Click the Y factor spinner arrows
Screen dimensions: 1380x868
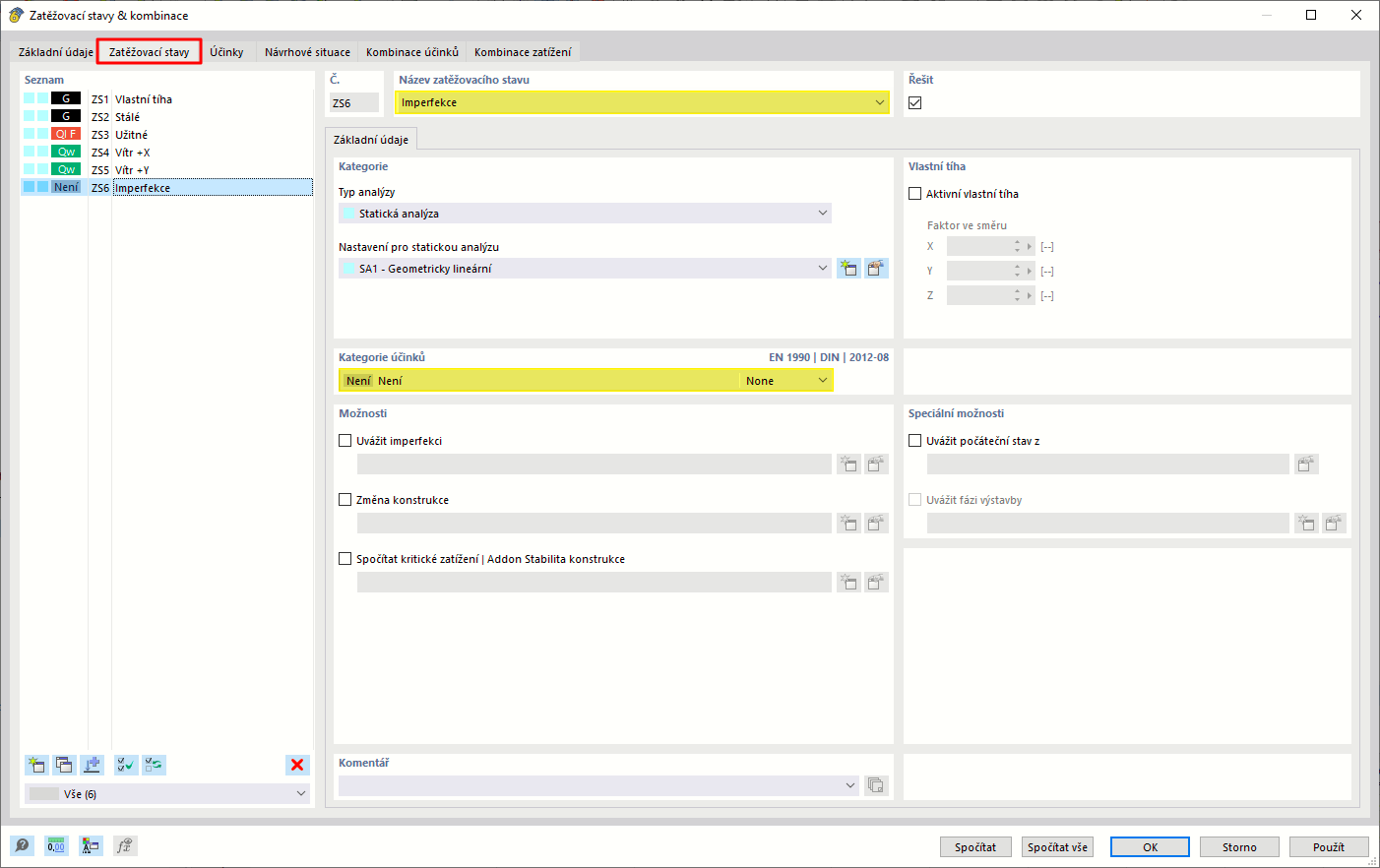pyautogui.click(x=1018, y=271)
